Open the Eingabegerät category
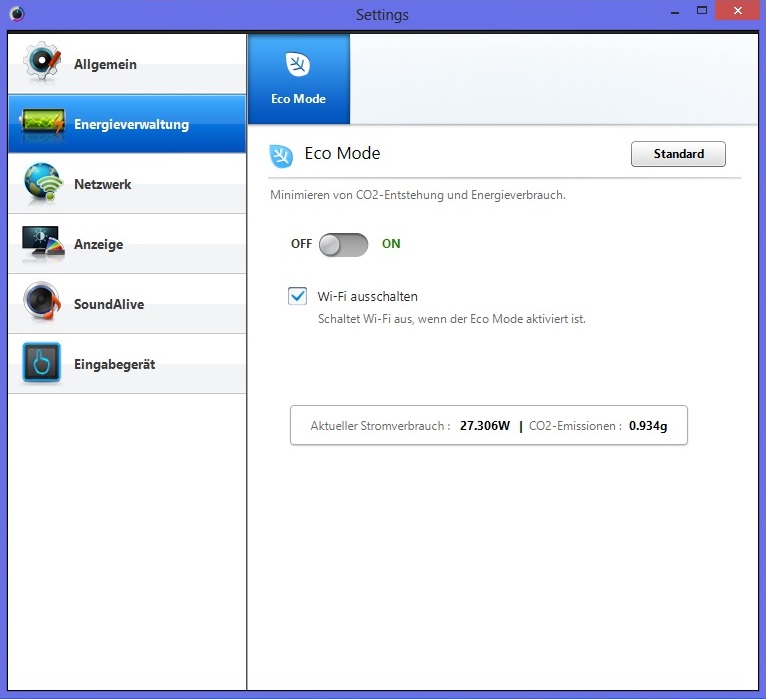 tap(127, 364)
